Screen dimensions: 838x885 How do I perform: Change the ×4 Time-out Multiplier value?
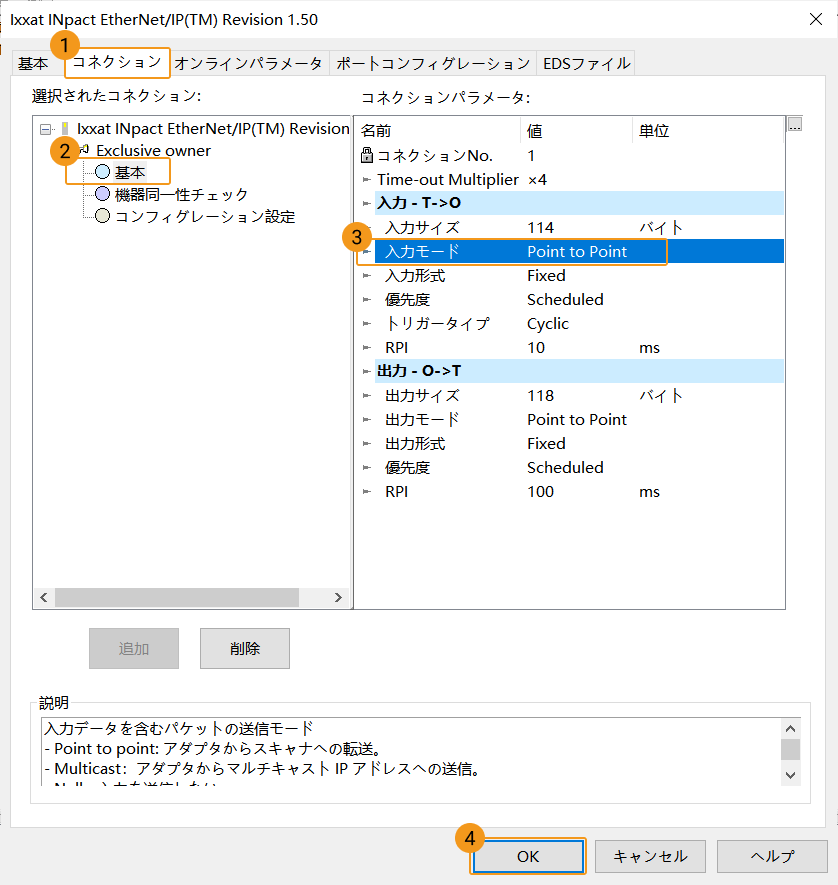[537, 179]
